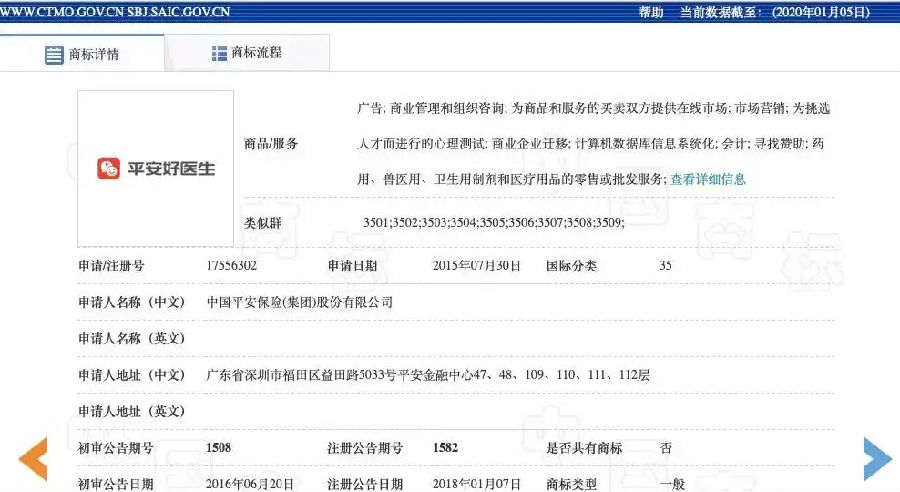Go to previous record with orange arrow
The image size is (900, 492).
pyautogui.click(x=33, y=459)
